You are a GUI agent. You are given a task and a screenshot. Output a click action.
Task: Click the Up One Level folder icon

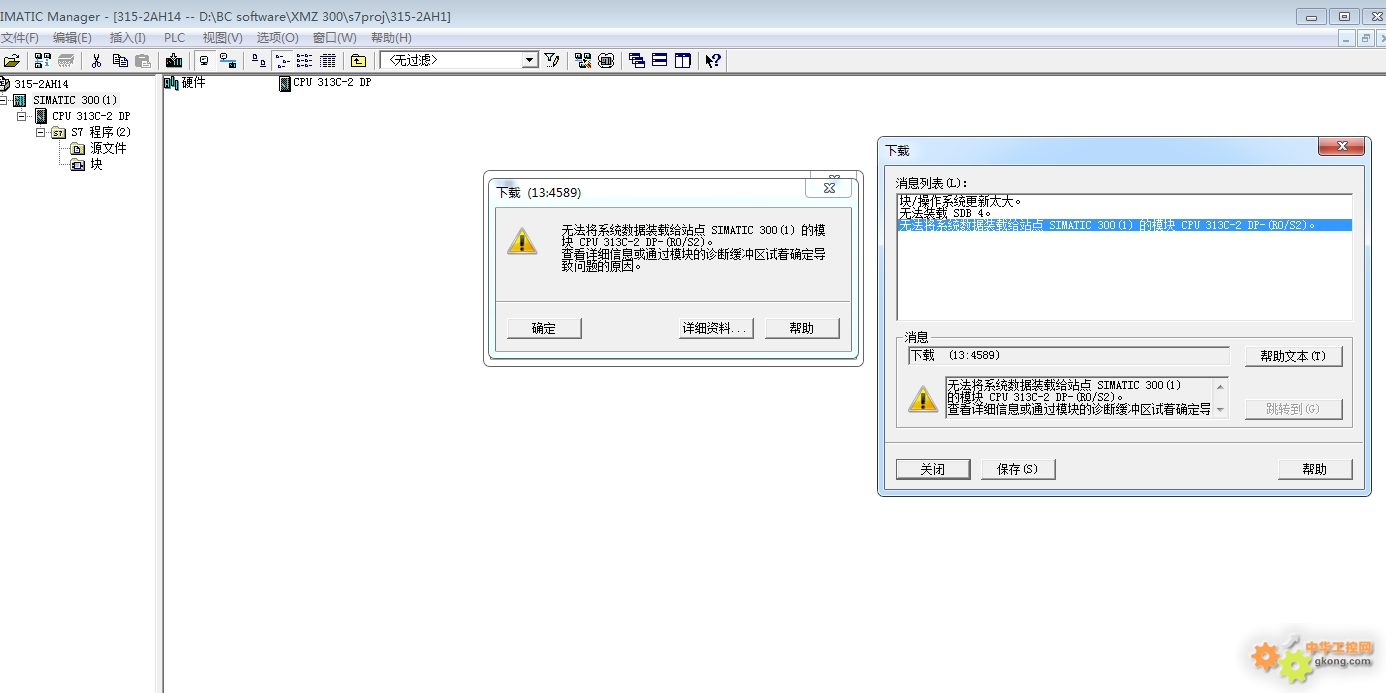358,61
